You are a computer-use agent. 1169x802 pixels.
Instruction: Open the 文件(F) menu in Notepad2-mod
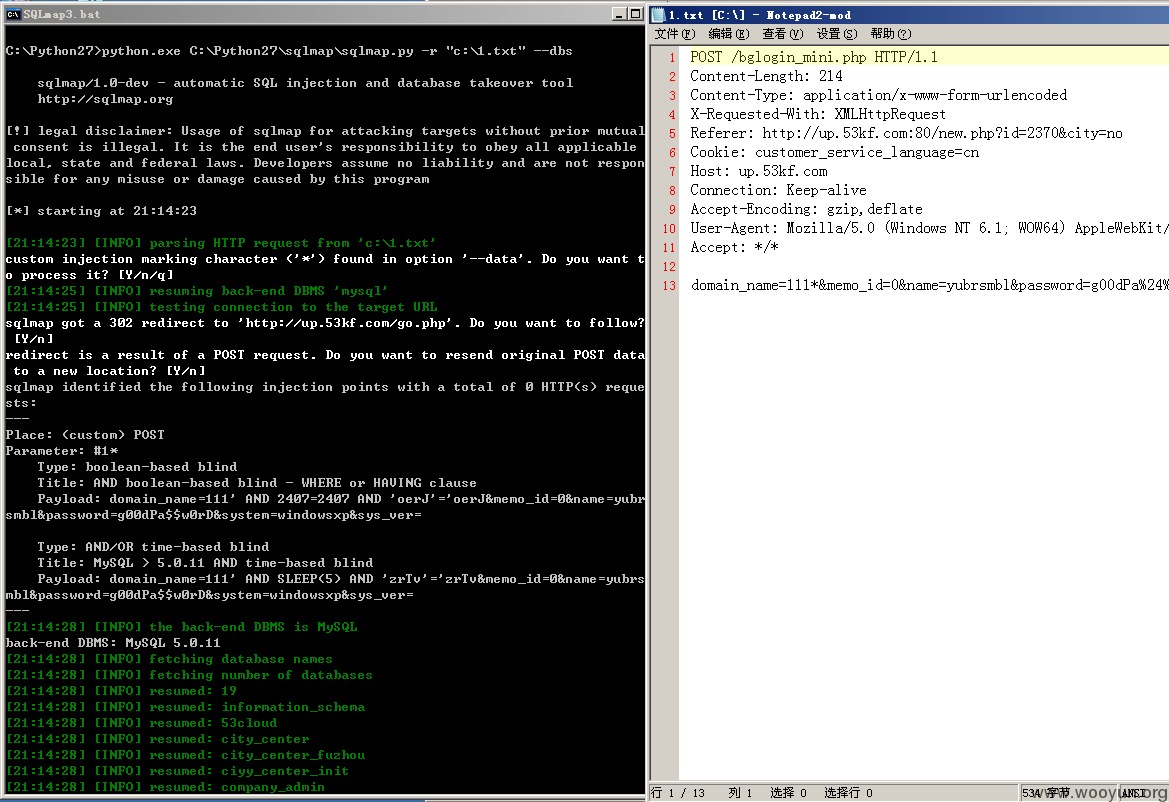tap(674, 34)
